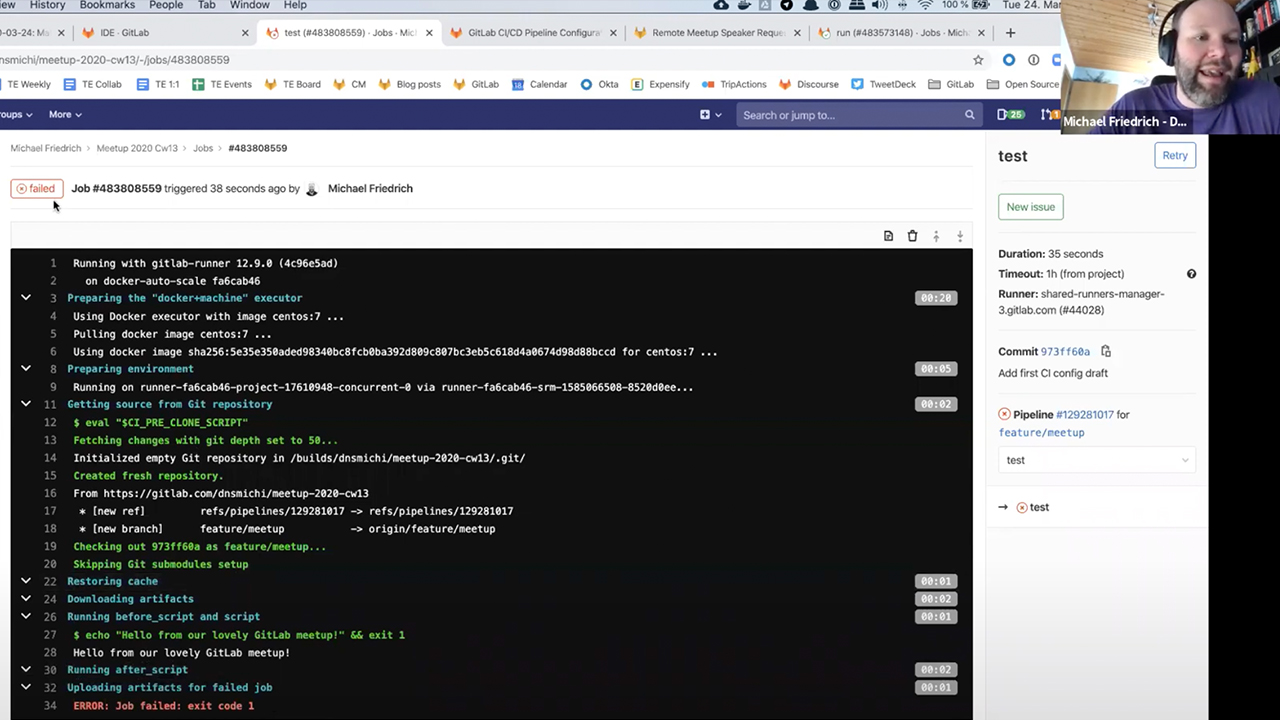Jump to the bottom of the log

(x=960, y=236)
